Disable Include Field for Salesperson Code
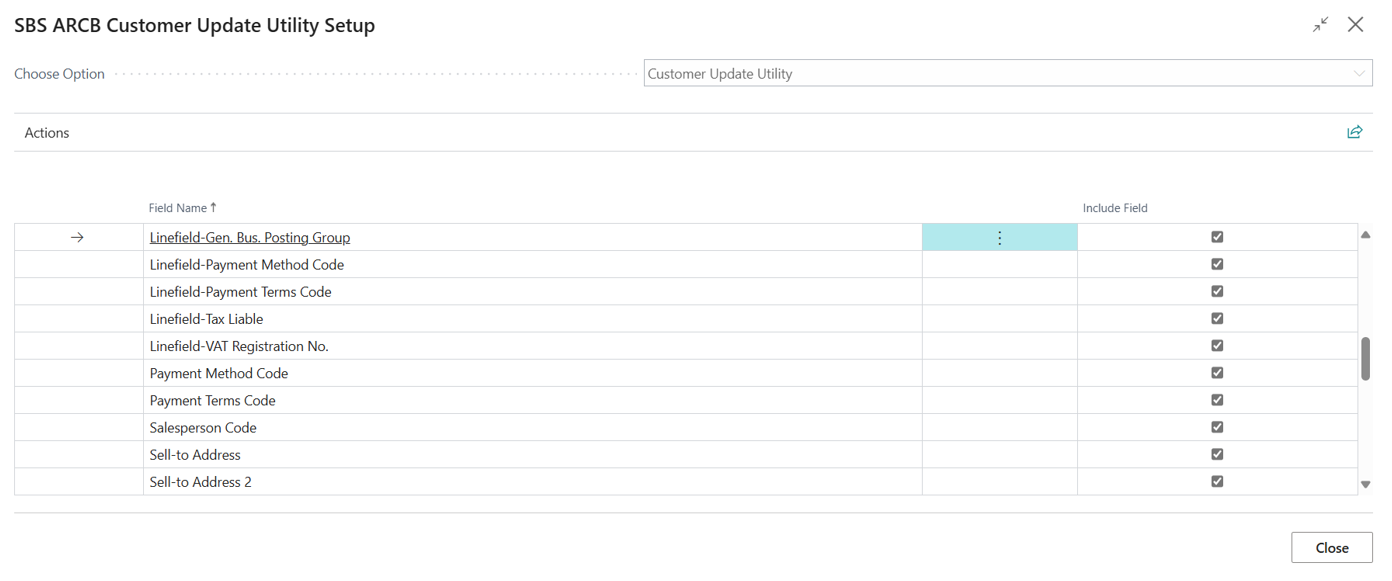Viewport: 1392px width, 581px height. point(1217,427)
